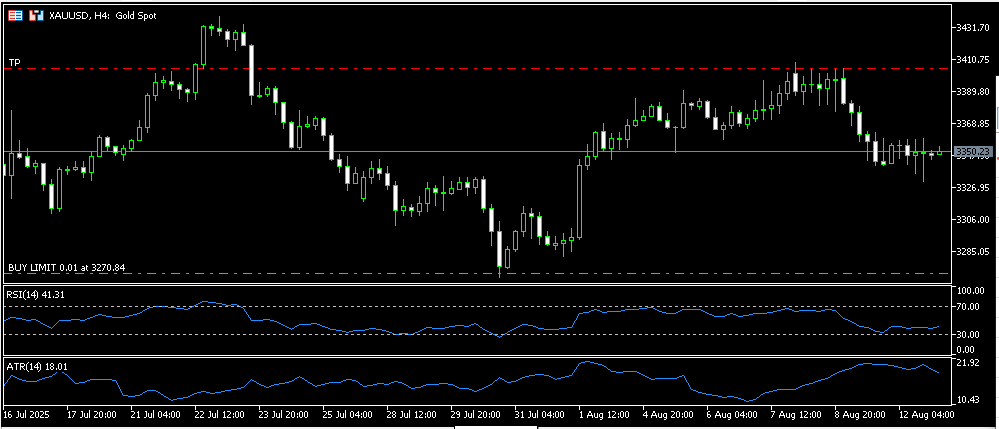
Task: Click the 3306.00 price scale value
Action: (972, 219)
